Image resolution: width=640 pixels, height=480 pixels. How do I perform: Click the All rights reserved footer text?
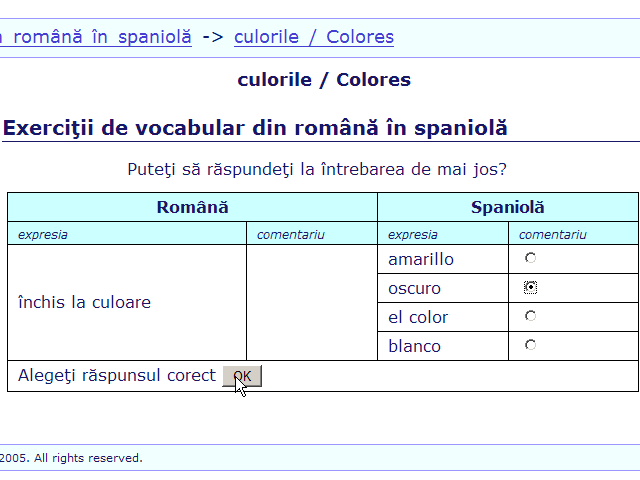pos(88,458)
